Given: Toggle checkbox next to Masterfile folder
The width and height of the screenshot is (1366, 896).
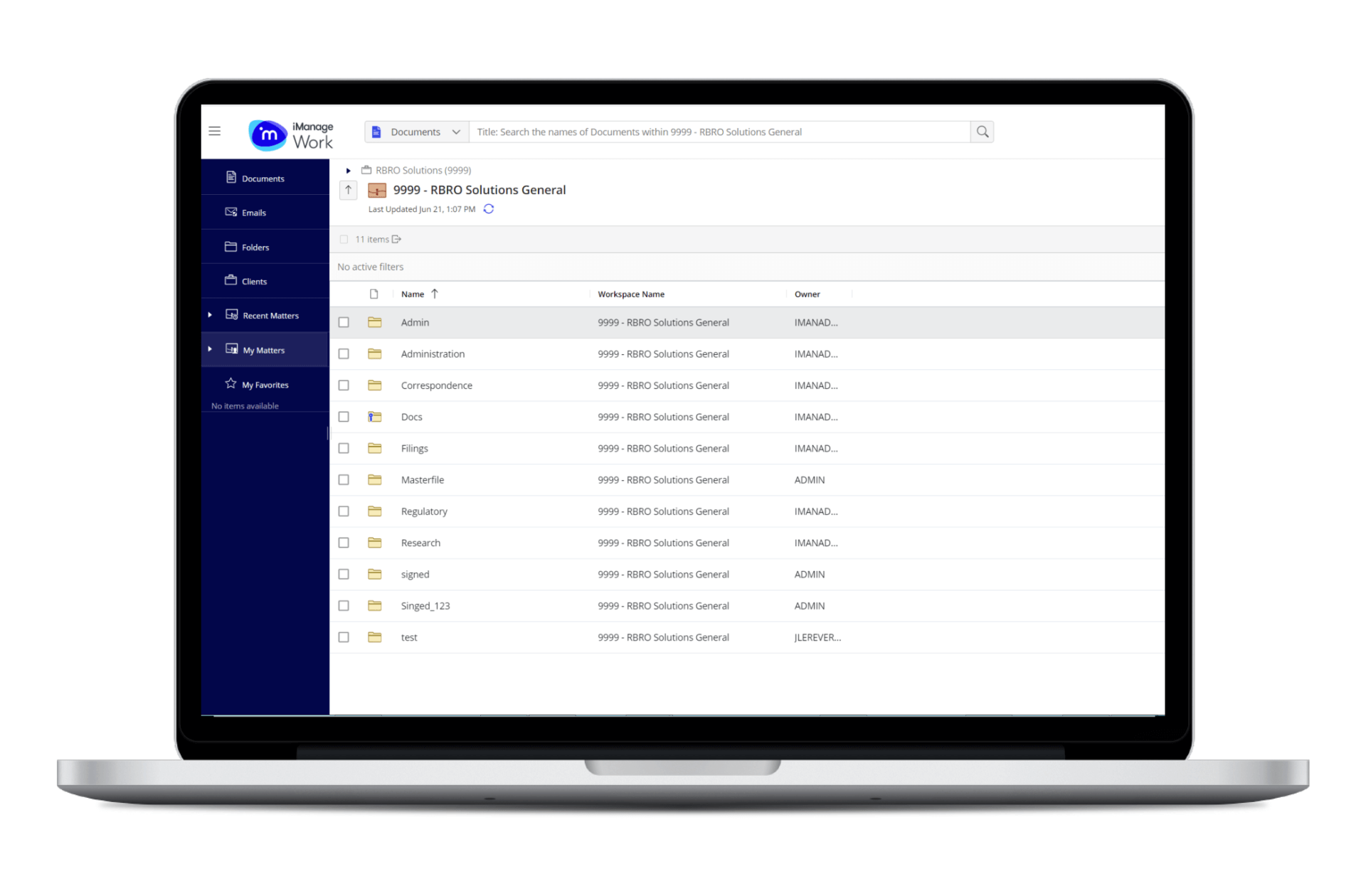Looking at the screenshot, I should click(x=344, y=479).
